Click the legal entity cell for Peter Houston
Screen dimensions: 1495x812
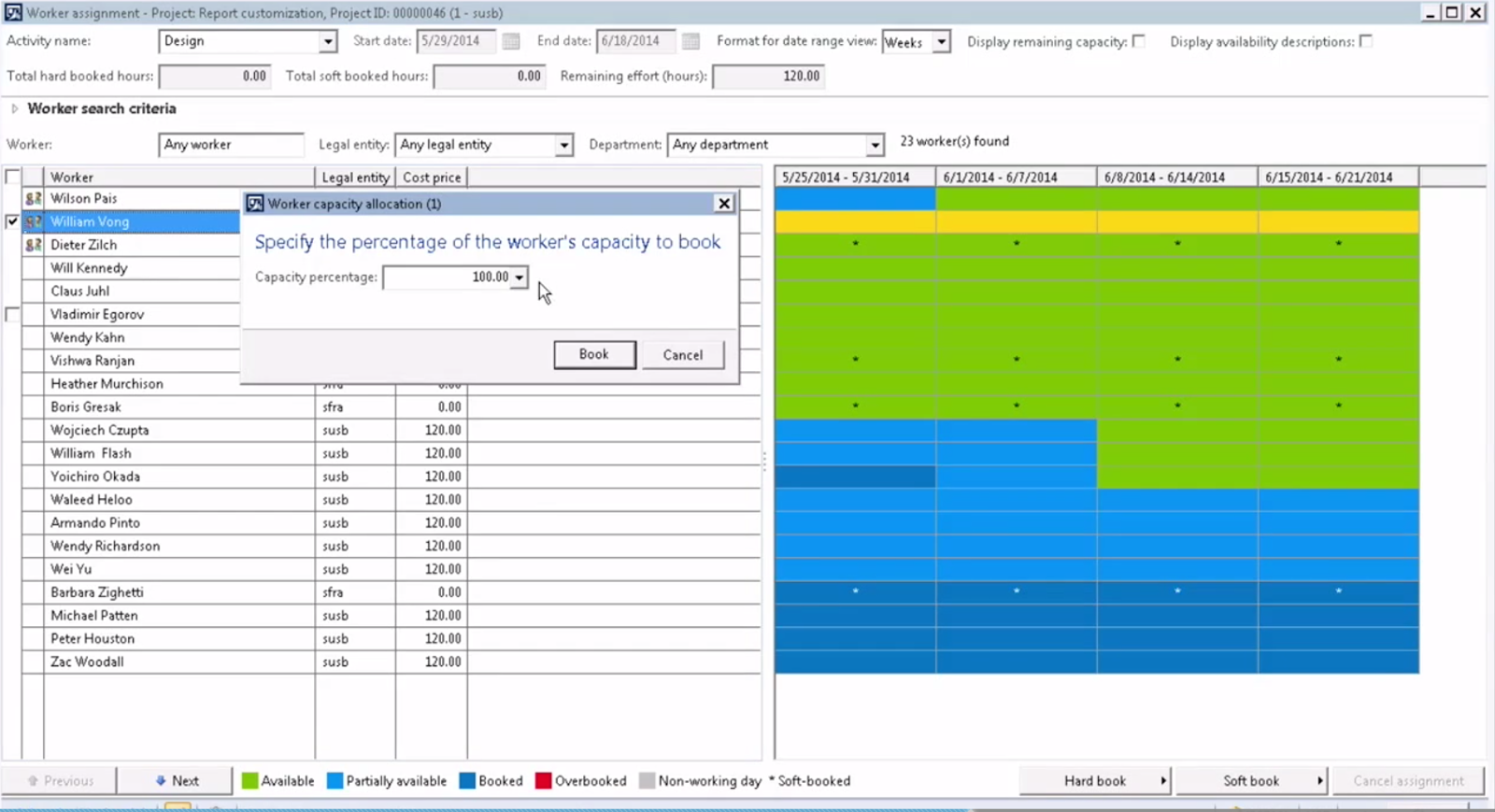coord(355,639)
